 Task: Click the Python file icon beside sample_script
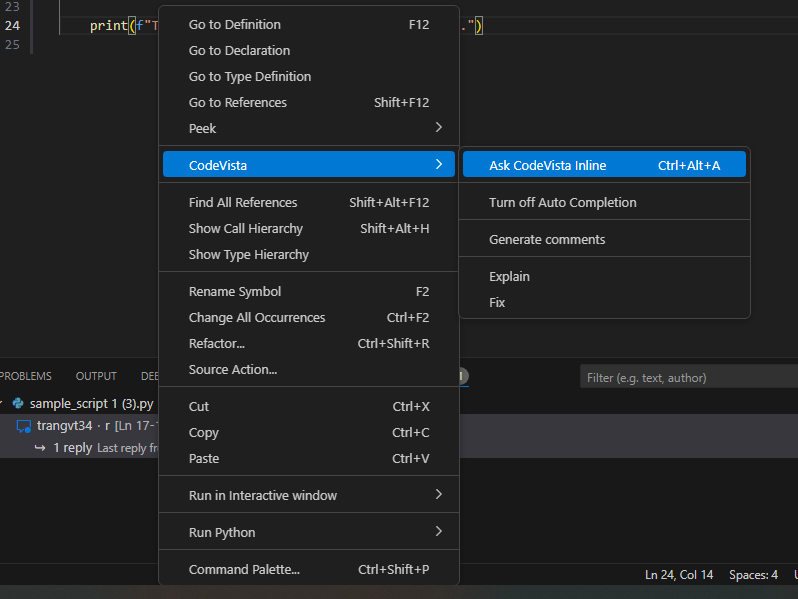[x=18, y=404]
